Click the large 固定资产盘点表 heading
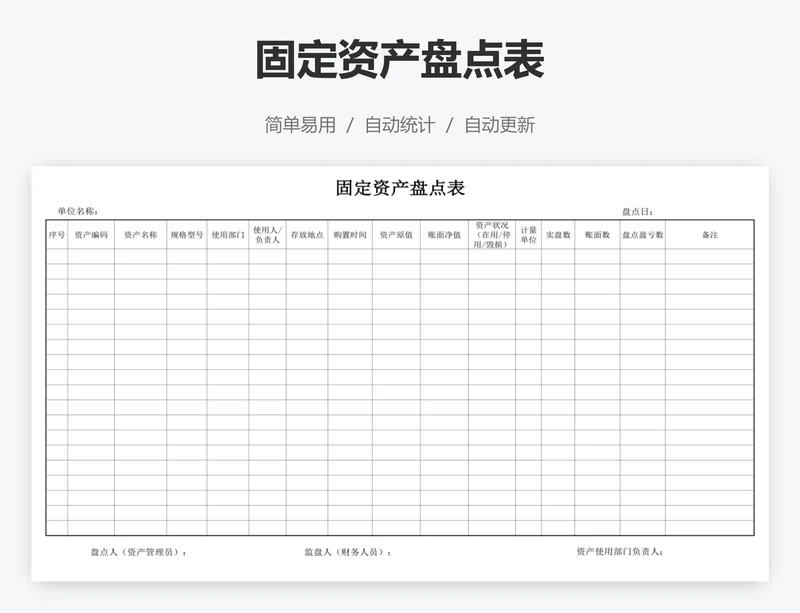Viewport: 800px width, 613px height. pos(400,60)
